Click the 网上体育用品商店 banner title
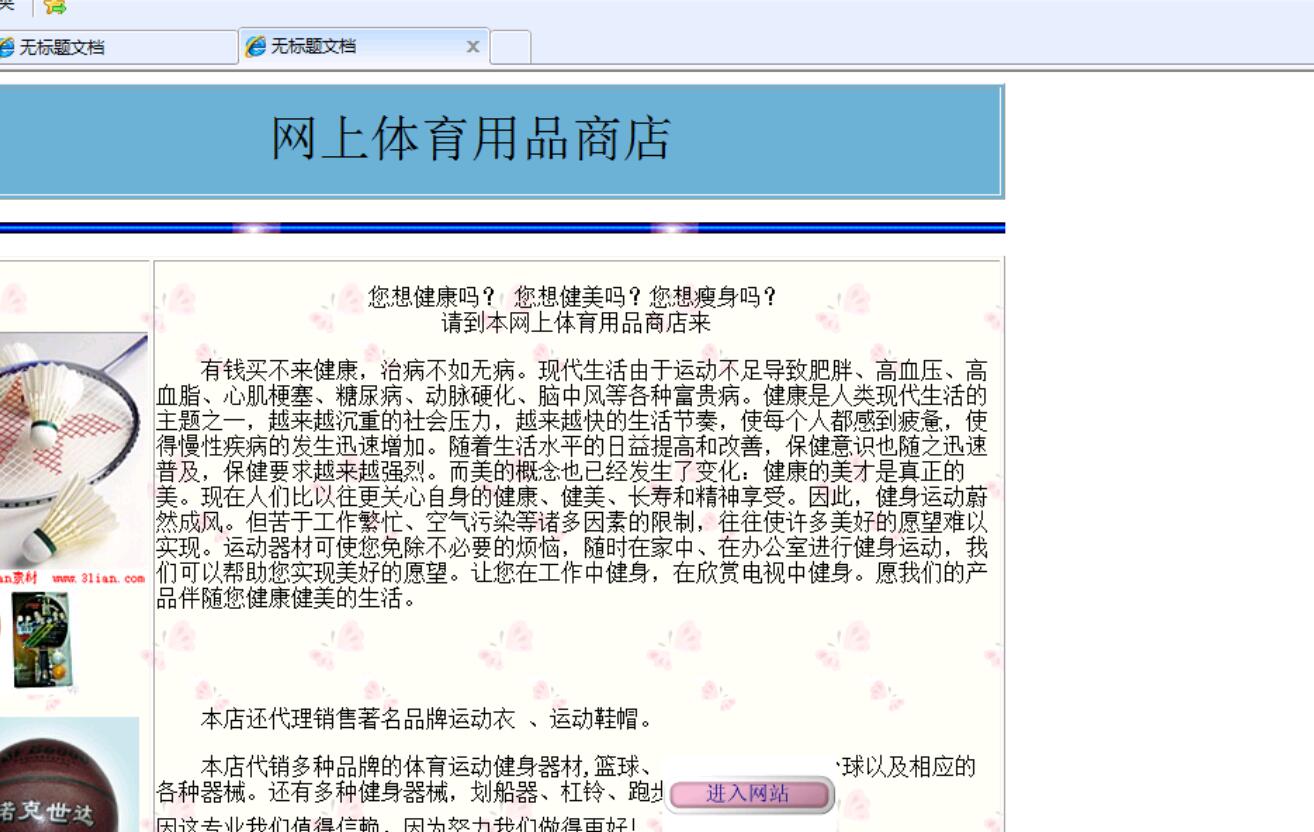 click(471, 139)
